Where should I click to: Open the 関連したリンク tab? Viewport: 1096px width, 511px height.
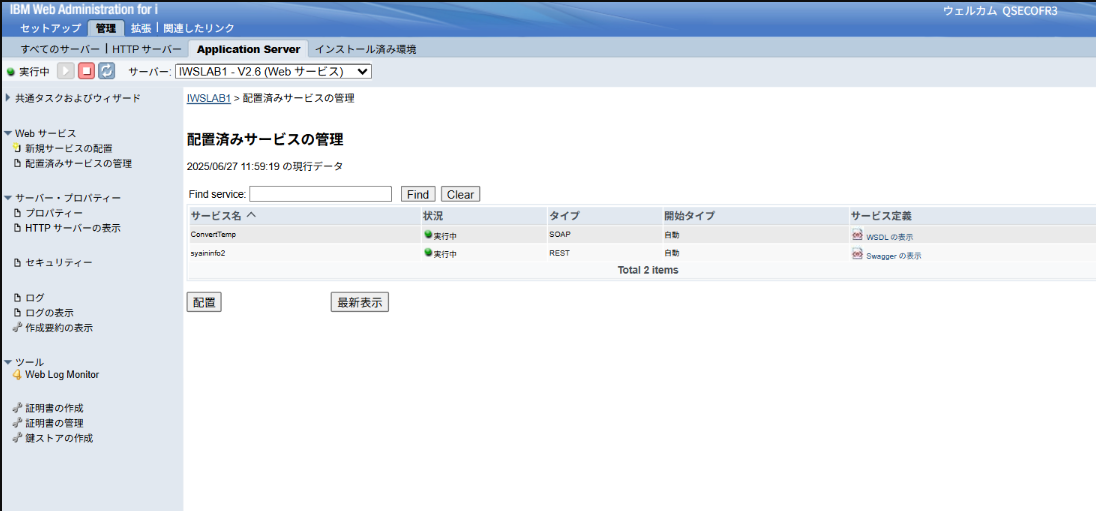(199, 29)
